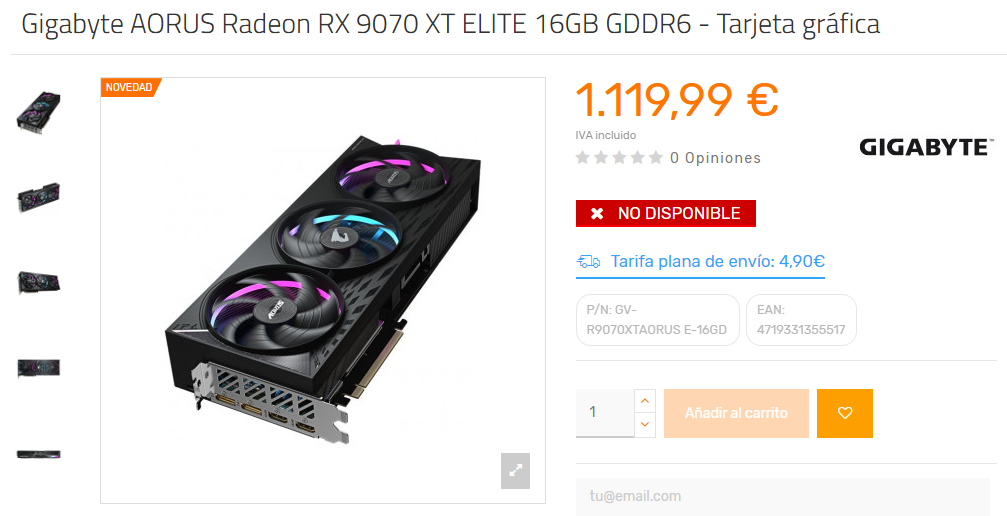1007x516 pixels.
Task: Open Tarifa plana de envío link
Action: click(717, 262)
